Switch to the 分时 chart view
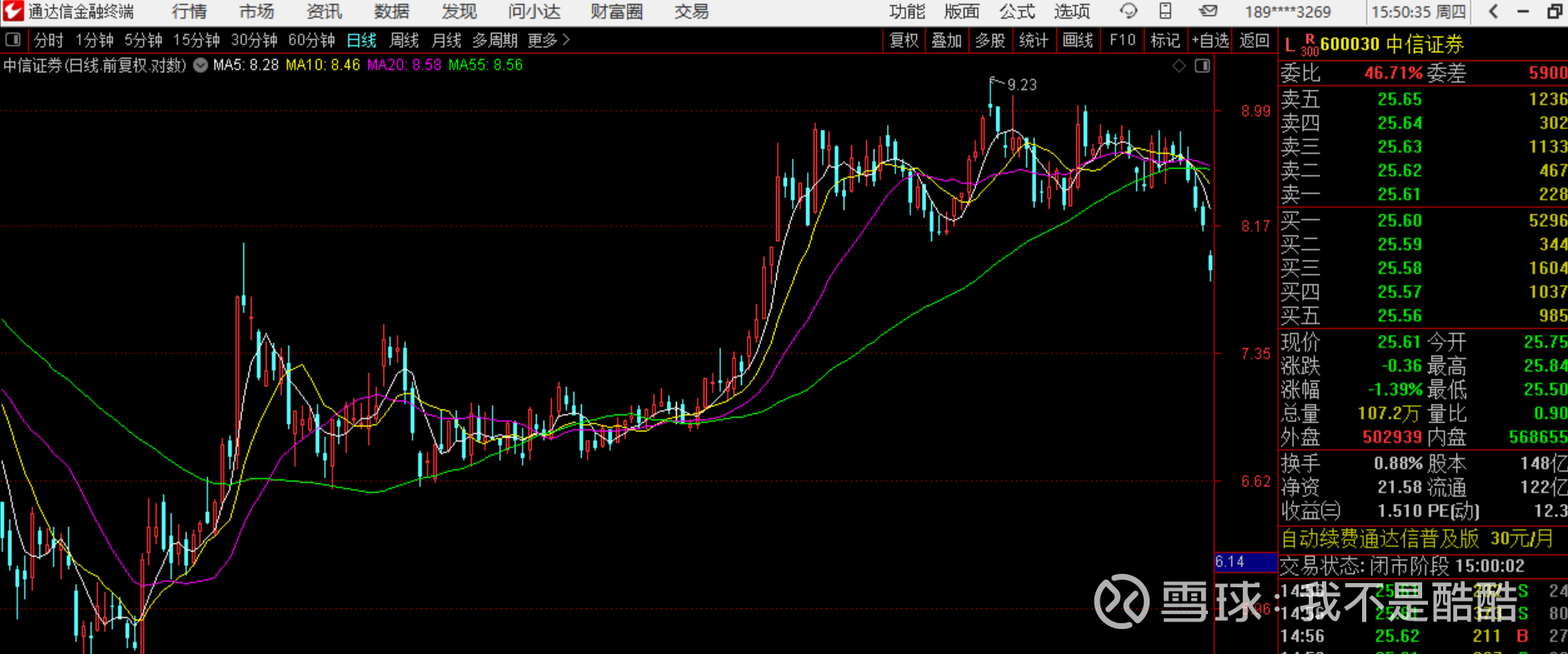 point(48,40)
